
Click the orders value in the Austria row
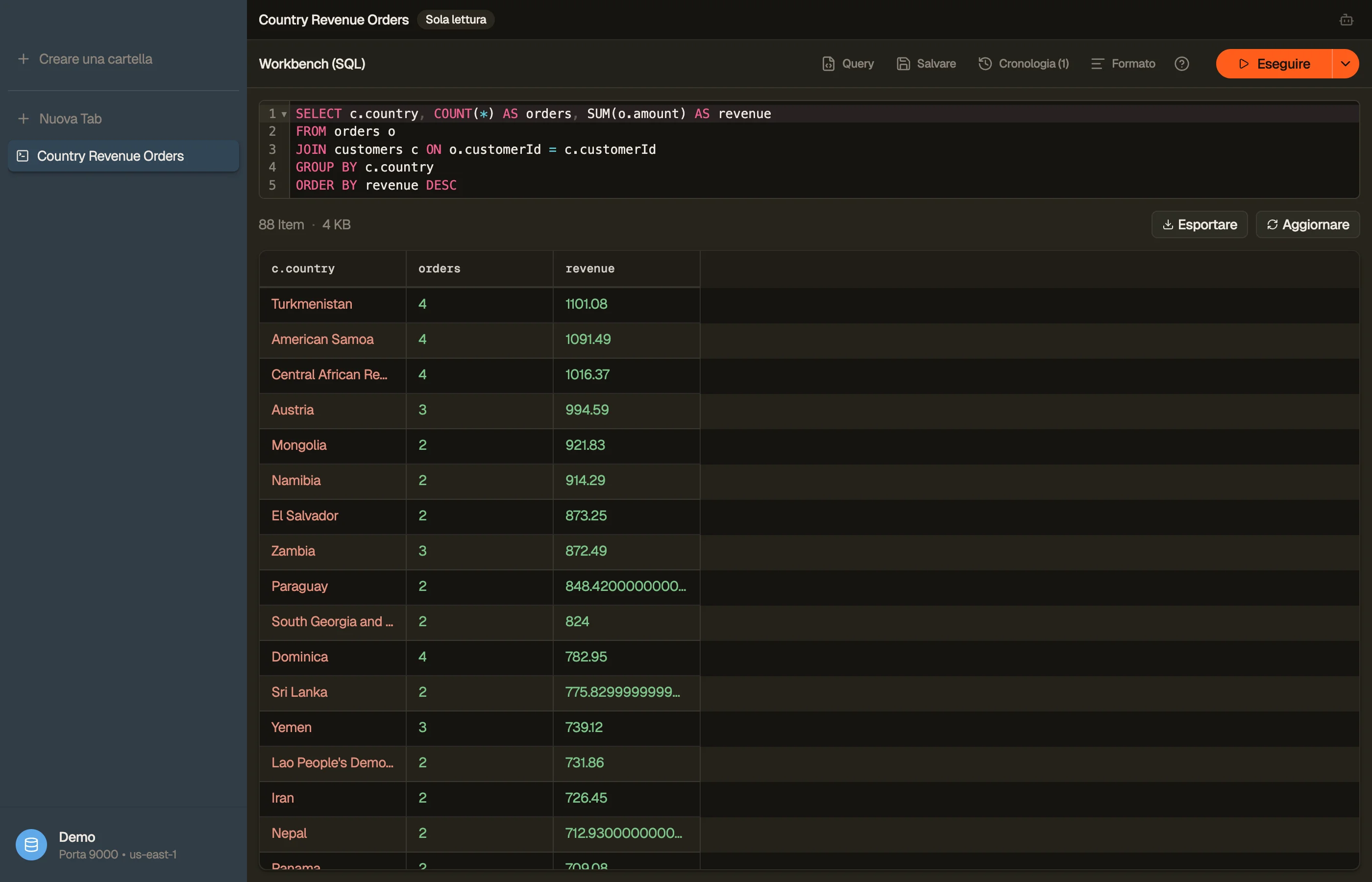pyautogui.click(x=480, y=410)
